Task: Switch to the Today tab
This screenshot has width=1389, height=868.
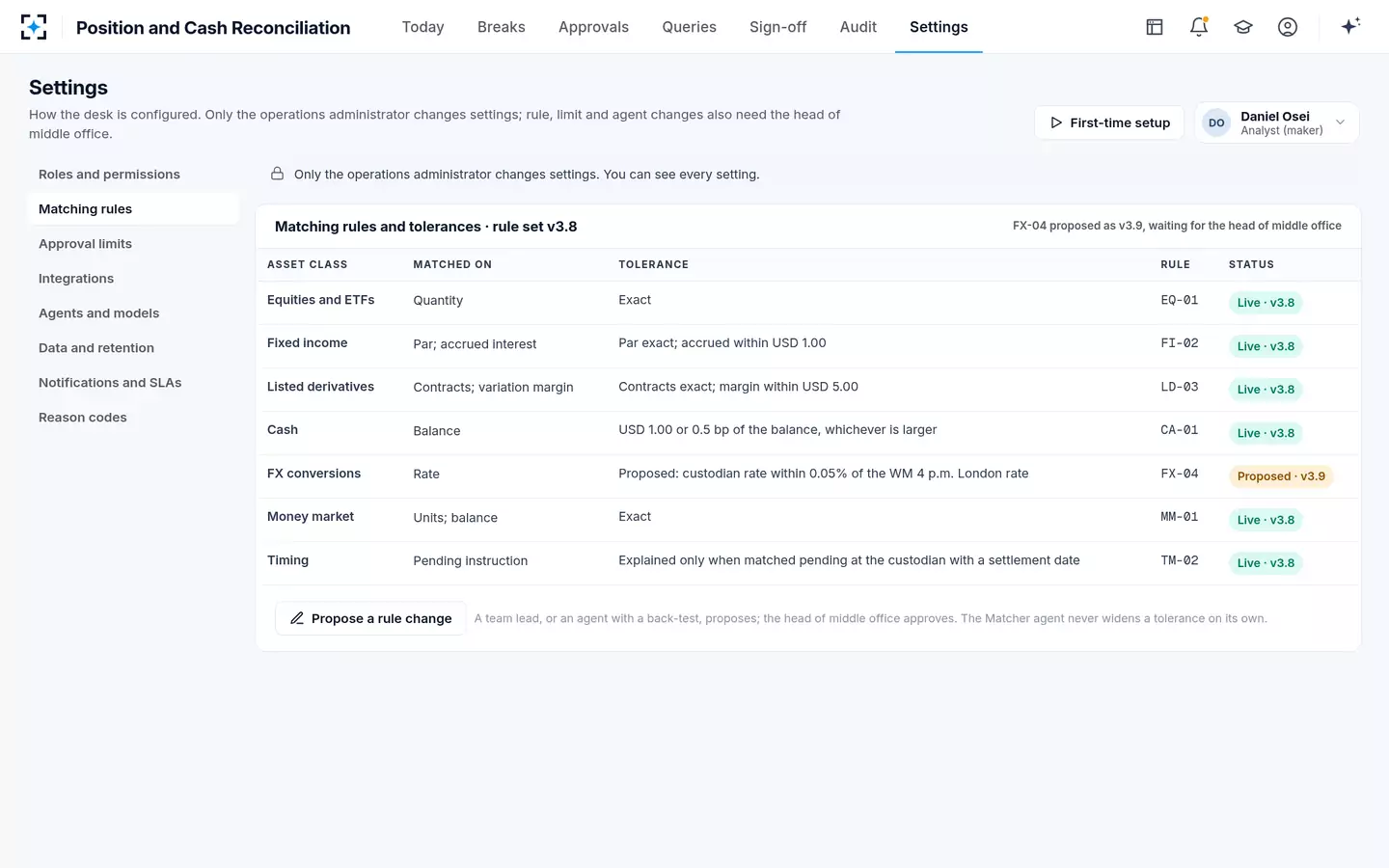Action: tap(422, 27)
